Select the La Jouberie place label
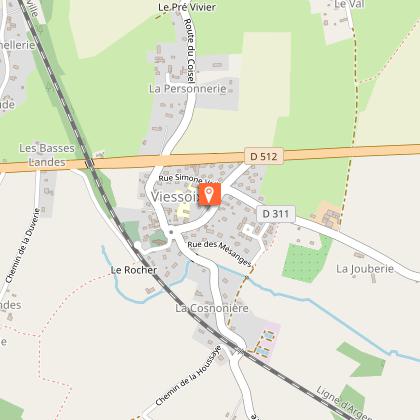This screenshot has height=420, width=420. 365,269
